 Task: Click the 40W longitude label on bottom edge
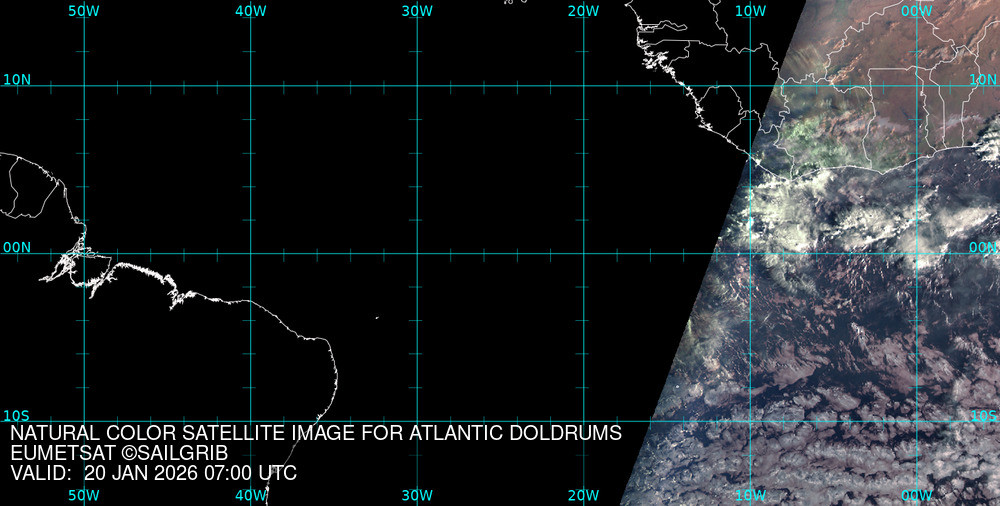[x=250, y=495]
